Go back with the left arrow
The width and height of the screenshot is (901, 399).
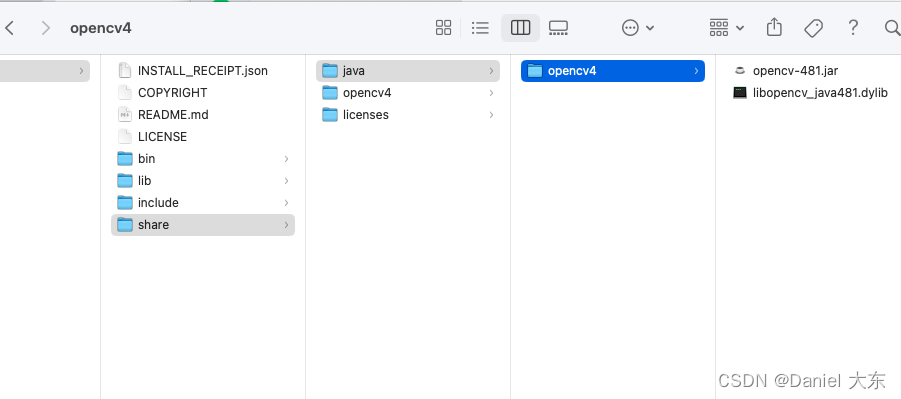click(x=10, y=28)
